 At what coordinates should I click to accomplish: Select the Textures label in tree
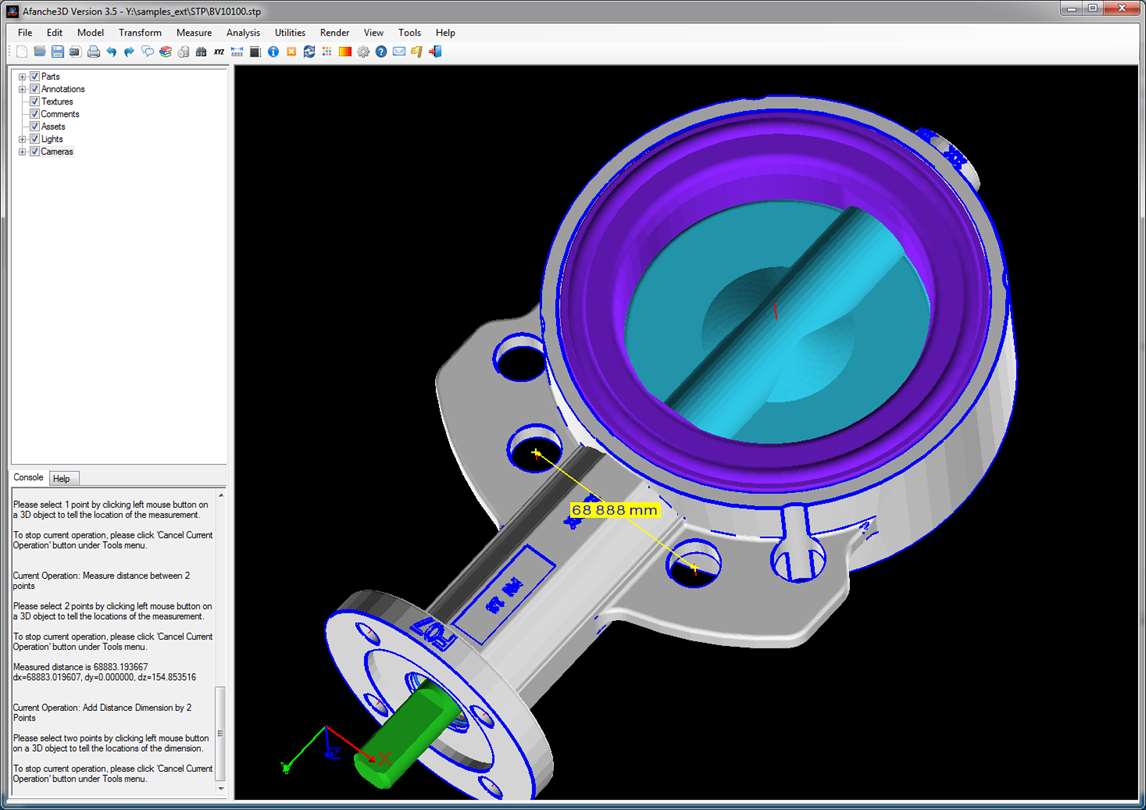tap(57, 101)
